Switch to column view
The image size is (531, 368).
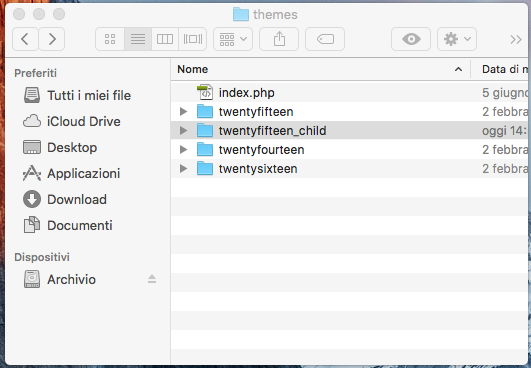coord(165,39)
